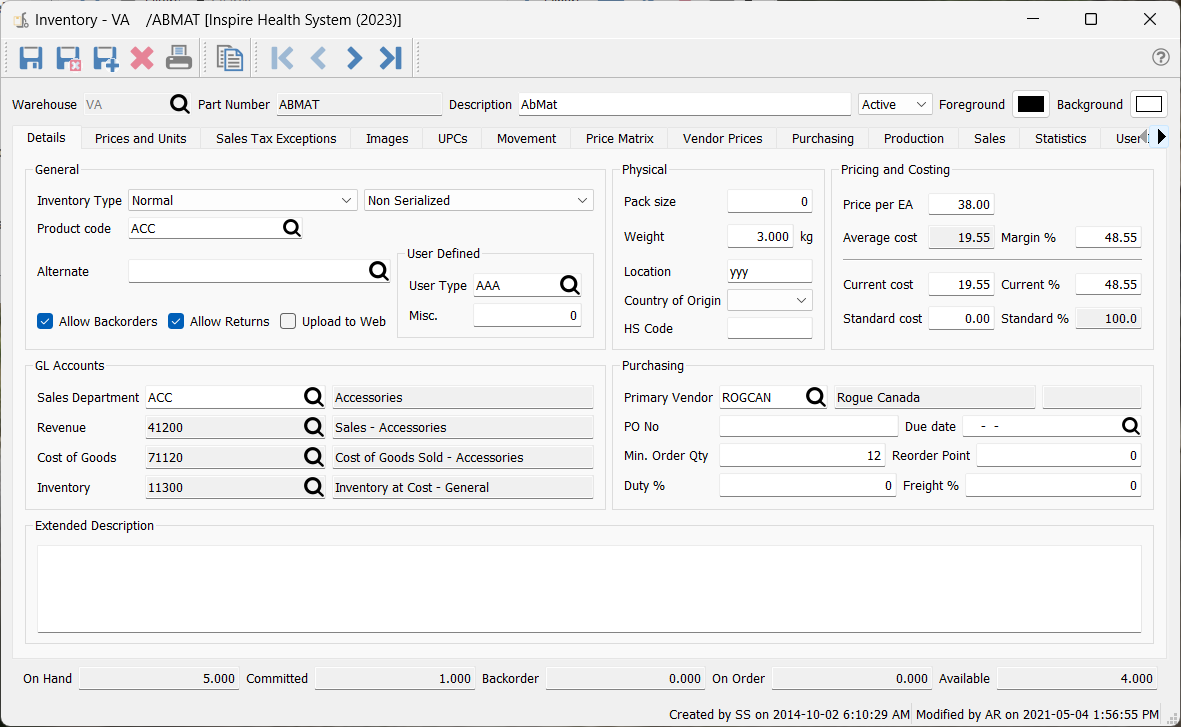This screenshot has height=727, width=1181.
Task: Click the Pack size field
Action: pos(770,202)
